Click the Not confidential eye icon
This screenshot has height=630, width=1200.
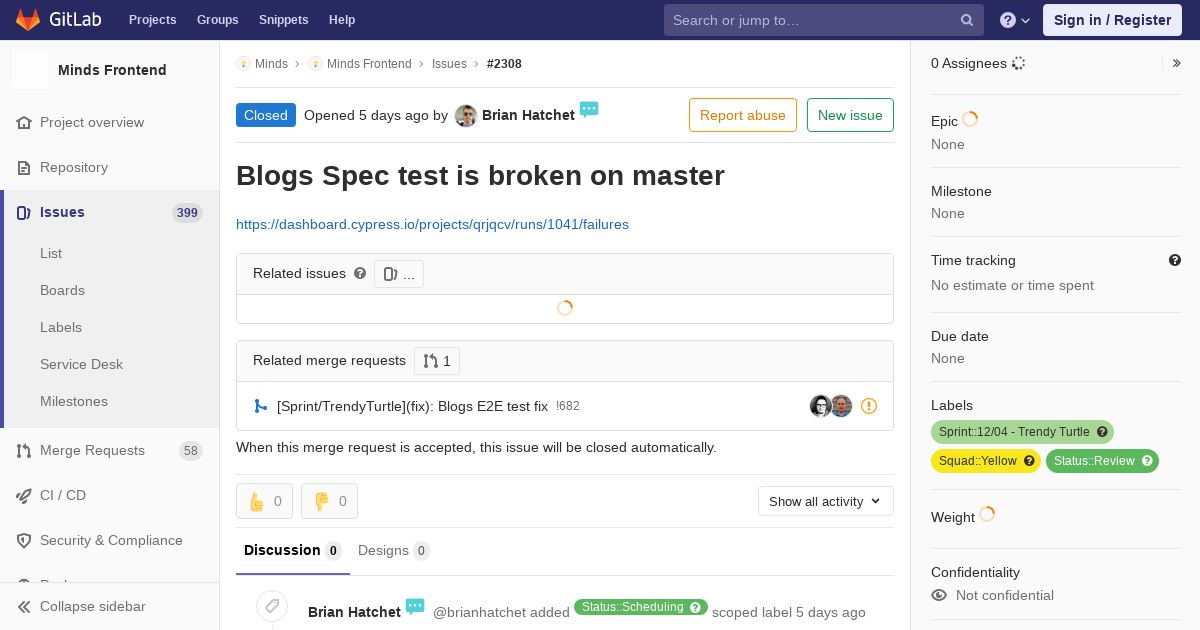point(939,595)
